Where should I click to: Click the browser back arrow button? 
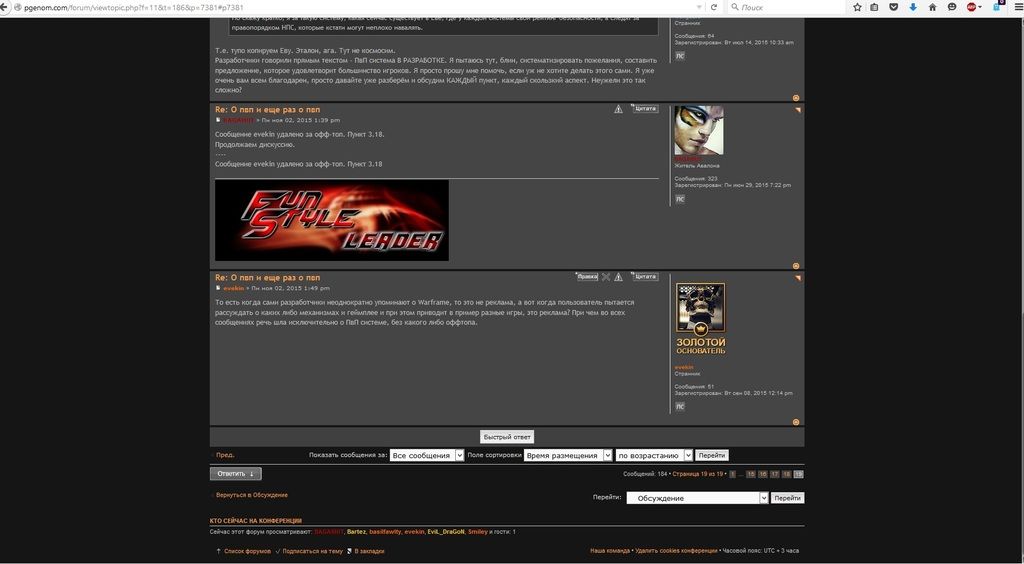click(5, 7)
